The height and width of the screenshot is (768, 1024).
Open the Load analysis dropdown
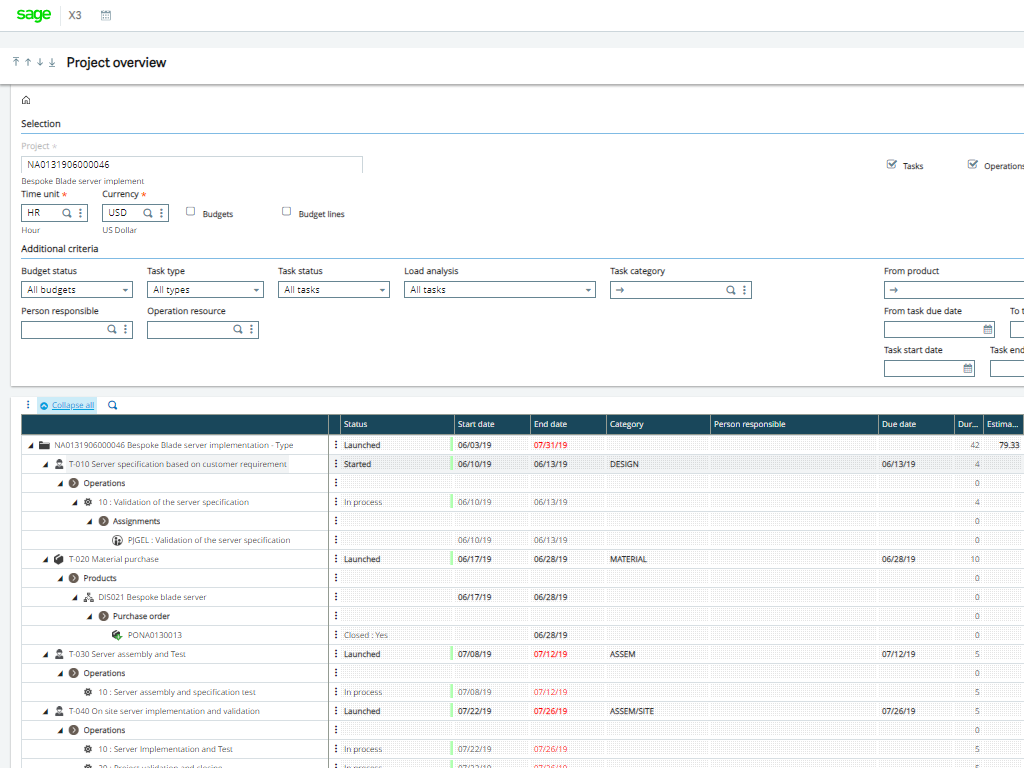coord(499,290)
